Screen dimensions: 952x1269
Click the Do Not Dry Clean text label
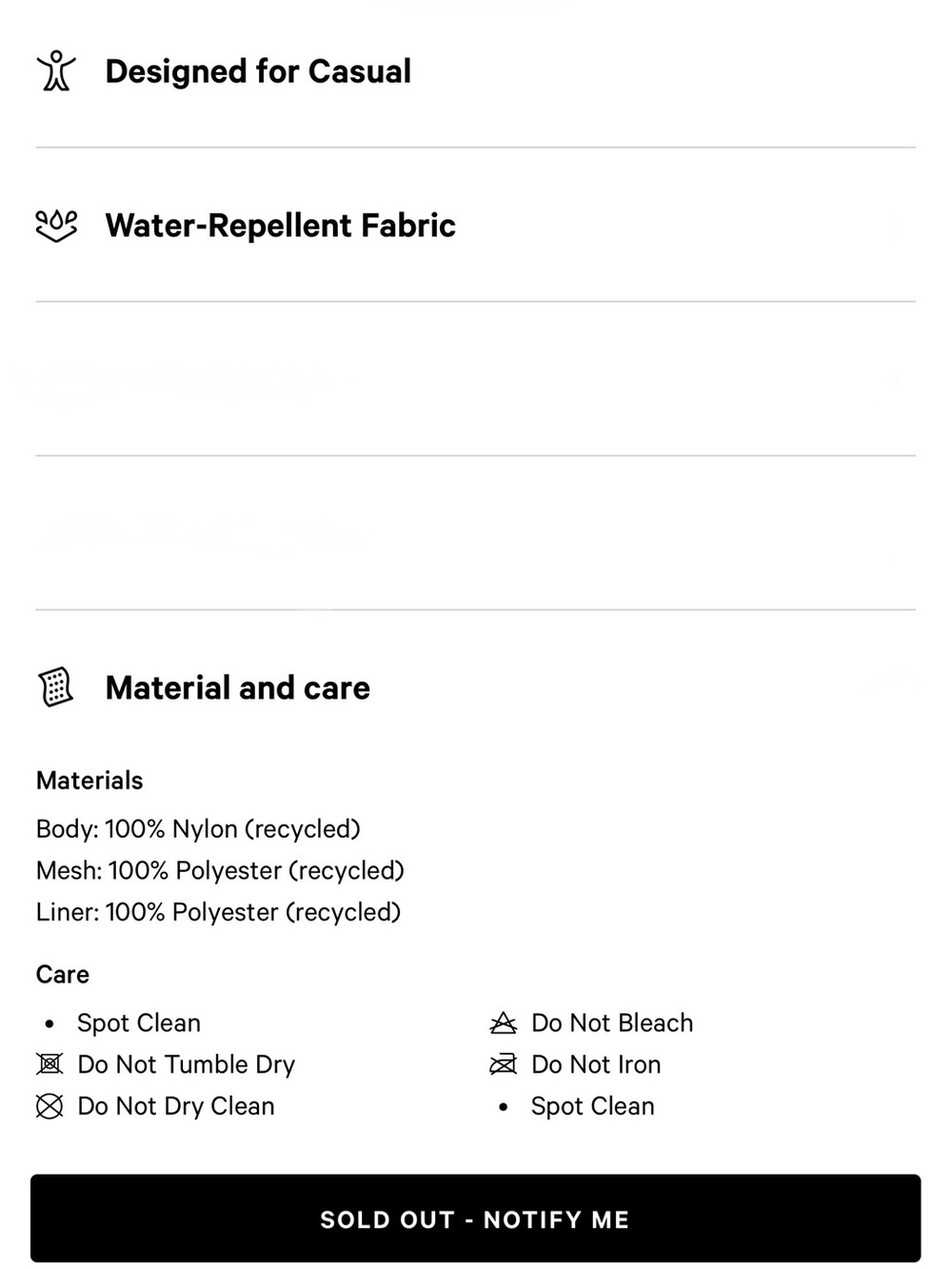(x=176, y=1106)
